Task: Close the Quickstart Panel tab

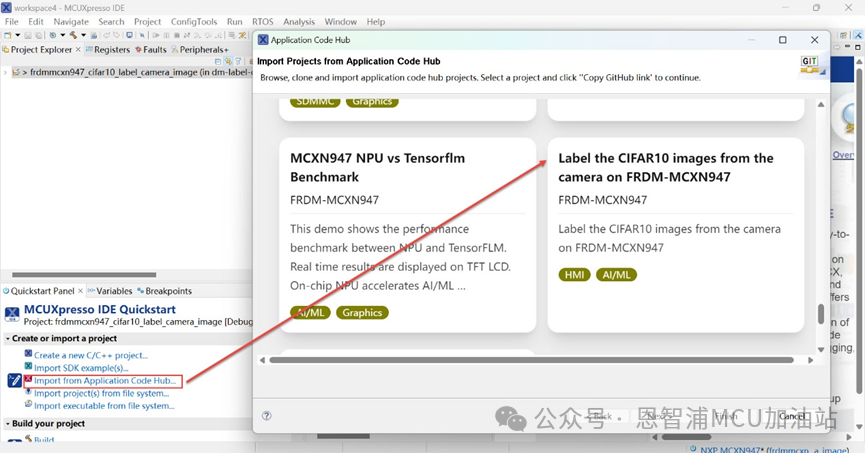Action: (80, 291)
